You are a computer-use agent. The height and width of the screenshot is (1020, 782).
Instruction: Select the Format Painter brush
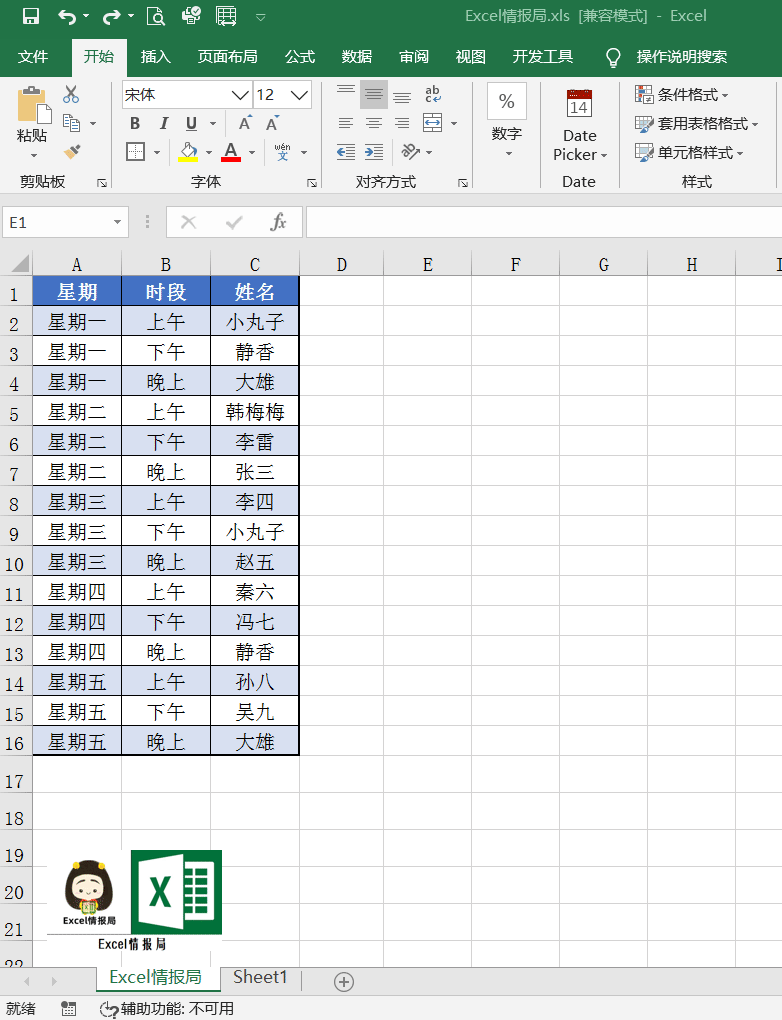(x=71, y=152)
